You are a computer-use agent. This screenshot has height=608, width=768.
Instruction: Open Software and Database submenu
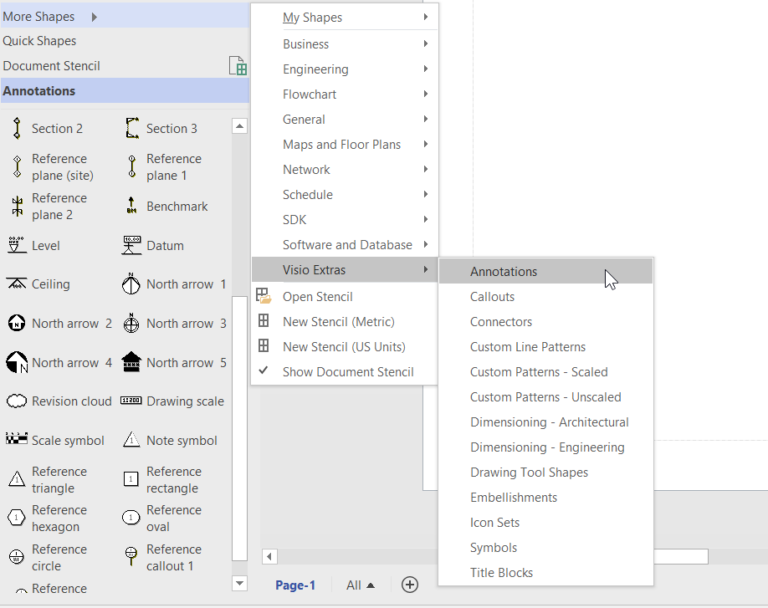pyautogui.click(x=345, y=244)
